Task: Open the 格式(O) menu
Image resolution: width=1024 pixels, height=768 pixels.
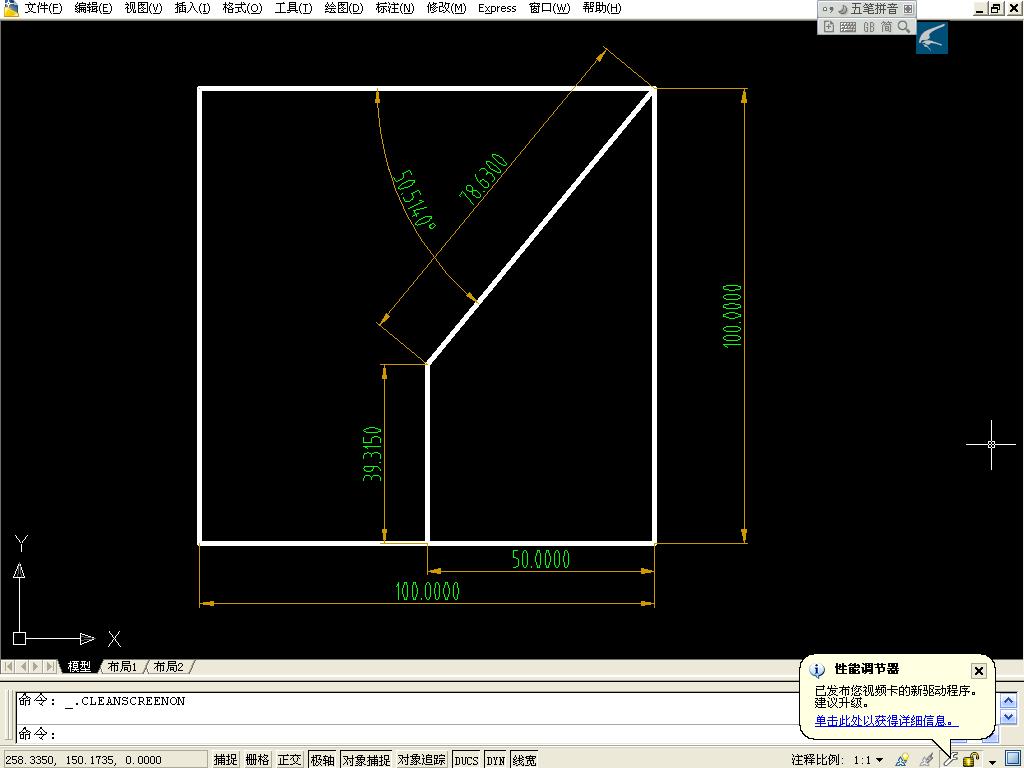Action: [242, 8]
